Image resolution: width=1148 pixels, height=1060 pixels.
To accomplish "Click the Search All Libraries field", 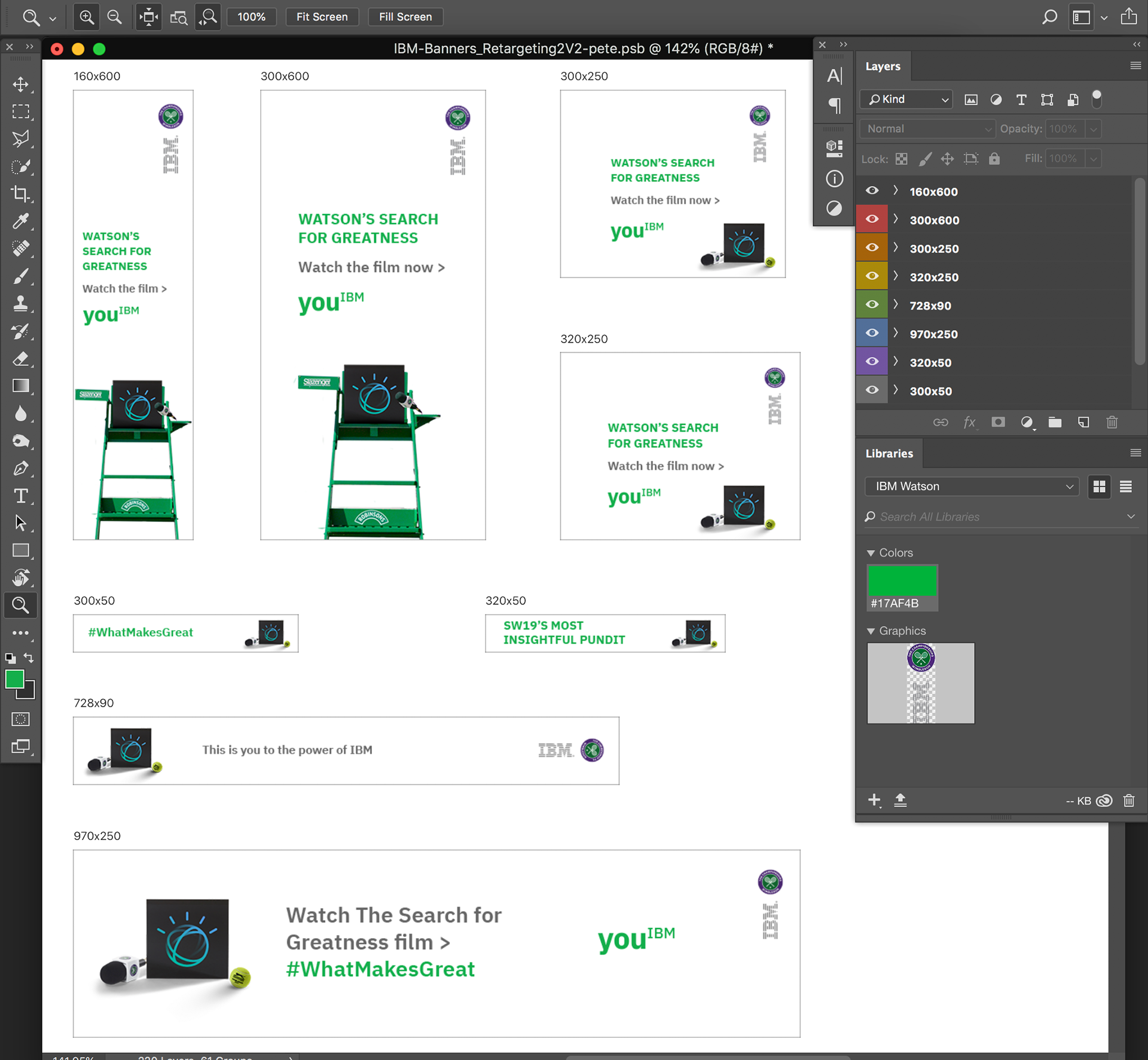I will point(1002,517).
